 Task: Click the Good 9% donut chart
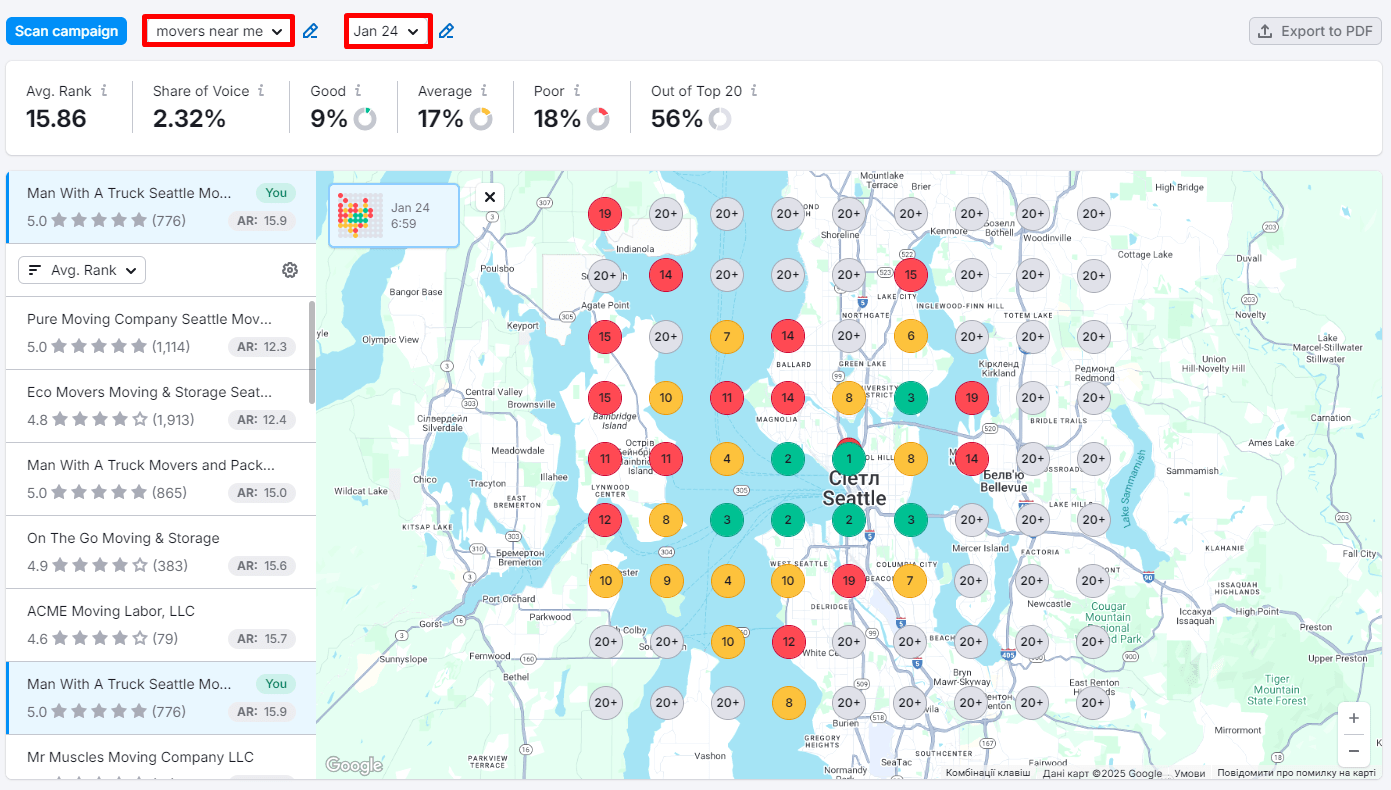pos(365,119)
